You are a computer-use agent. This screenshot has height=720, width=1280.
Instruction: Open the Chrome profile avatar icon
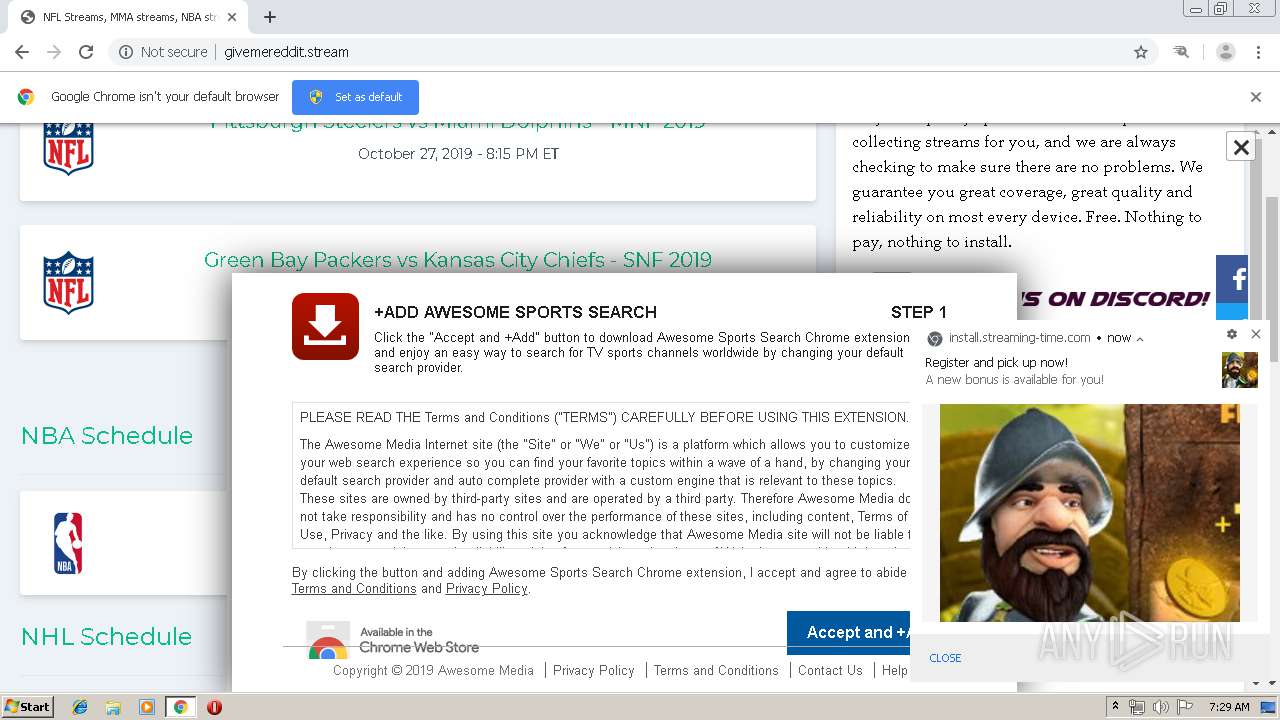click(1226, 52)
